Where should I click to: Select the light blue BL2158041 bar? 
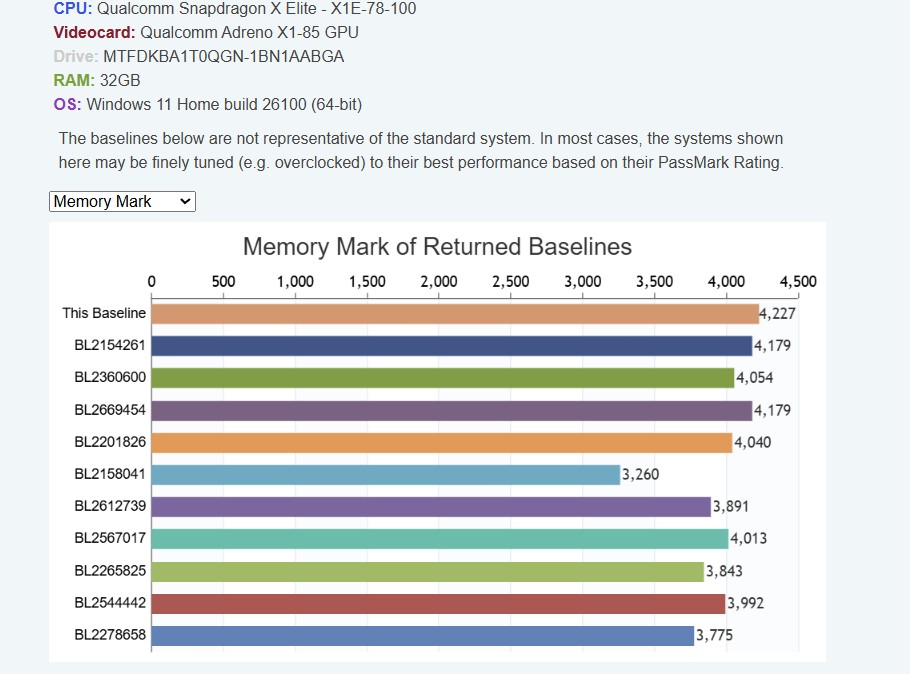tap(385, 475)
